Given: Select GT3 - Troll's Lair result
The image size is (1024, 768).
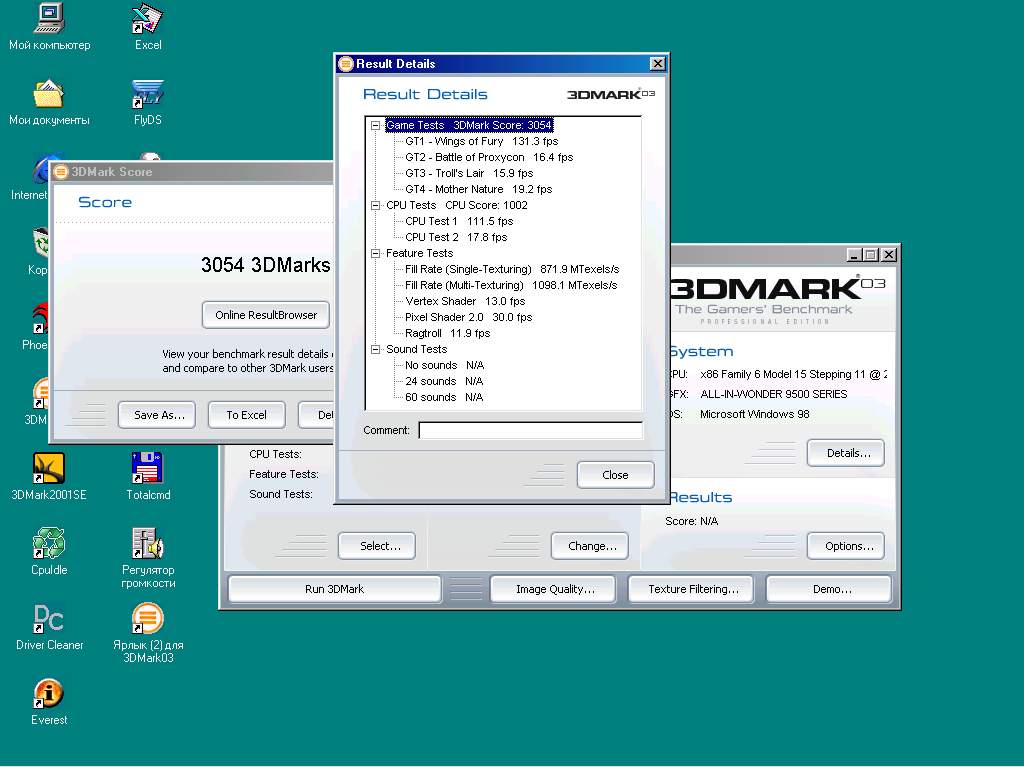Looking at the screenshot, I should coord(469,173).
